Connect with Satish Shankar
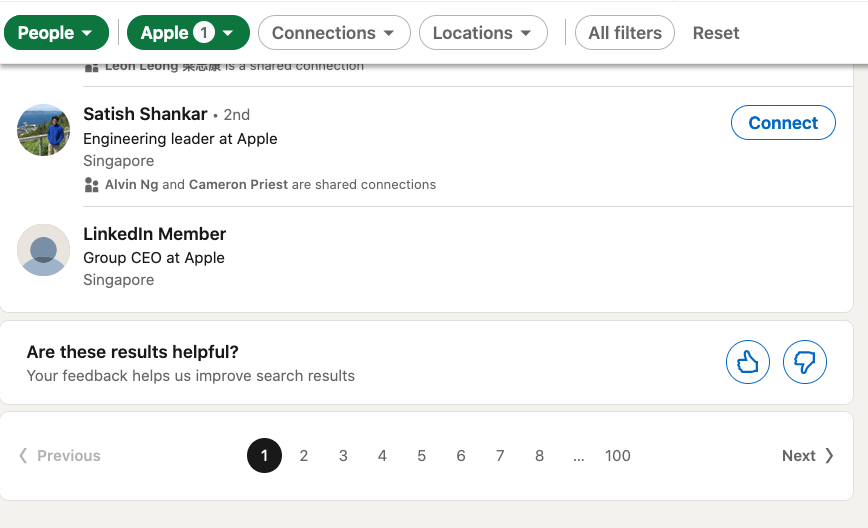Screen dimensions: 868x528 (x=783, y=122)
